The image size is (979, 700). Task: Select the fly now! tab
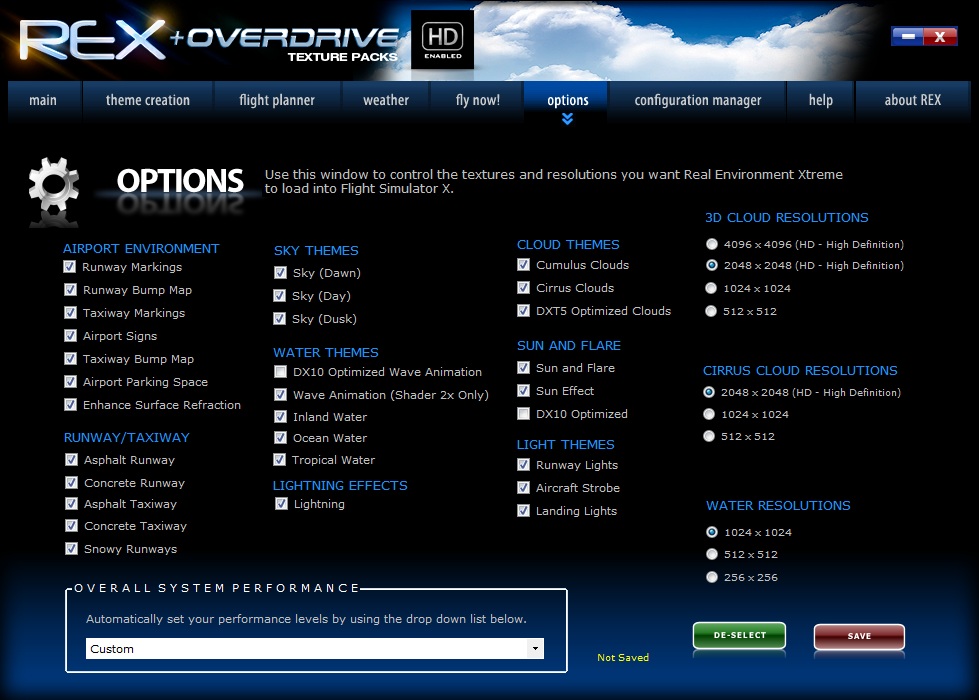click(478, 100)
